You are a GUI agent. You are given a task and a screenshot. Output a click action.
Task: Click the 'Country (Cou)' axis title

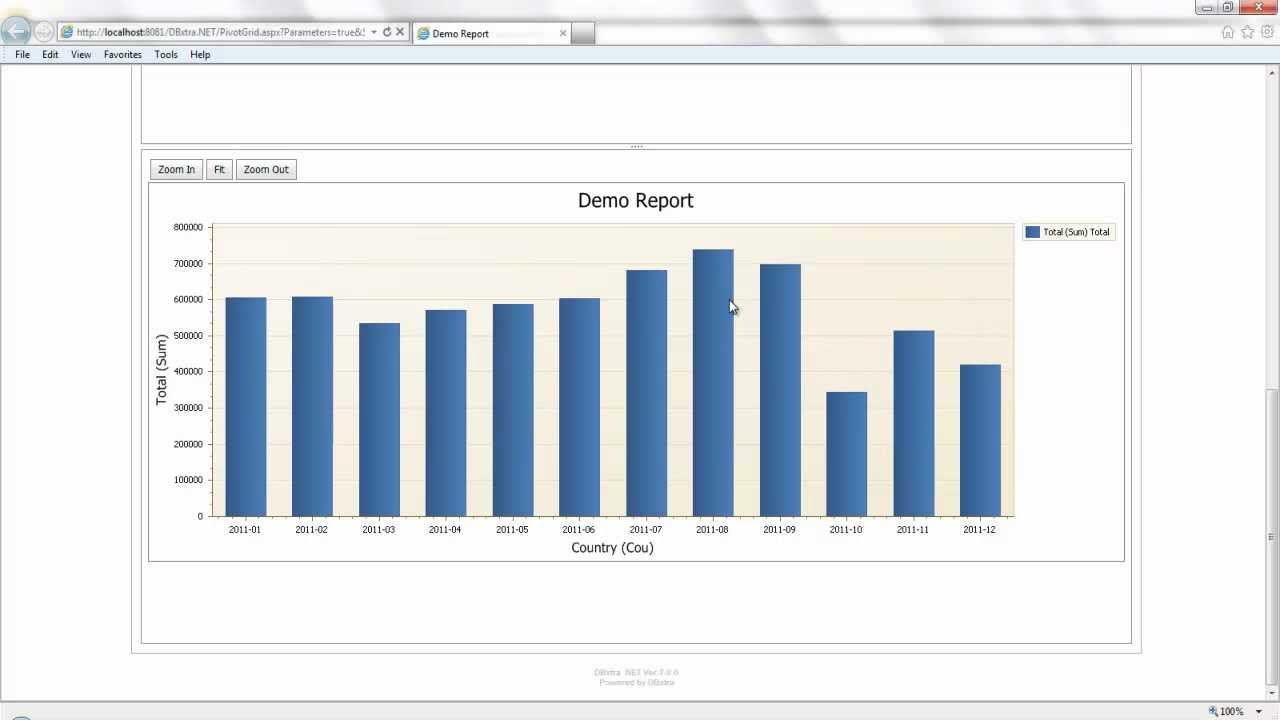(612, 548)
